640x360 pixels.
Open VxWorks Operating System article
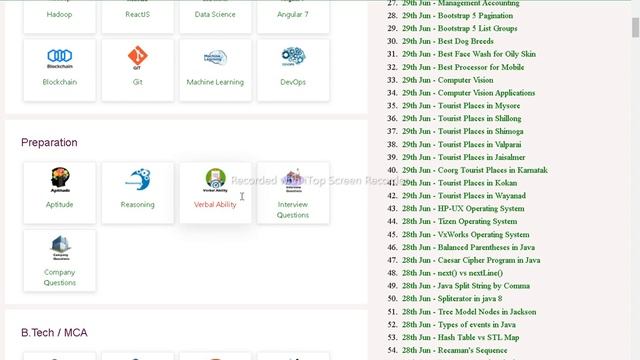click(x=466, y=235)
